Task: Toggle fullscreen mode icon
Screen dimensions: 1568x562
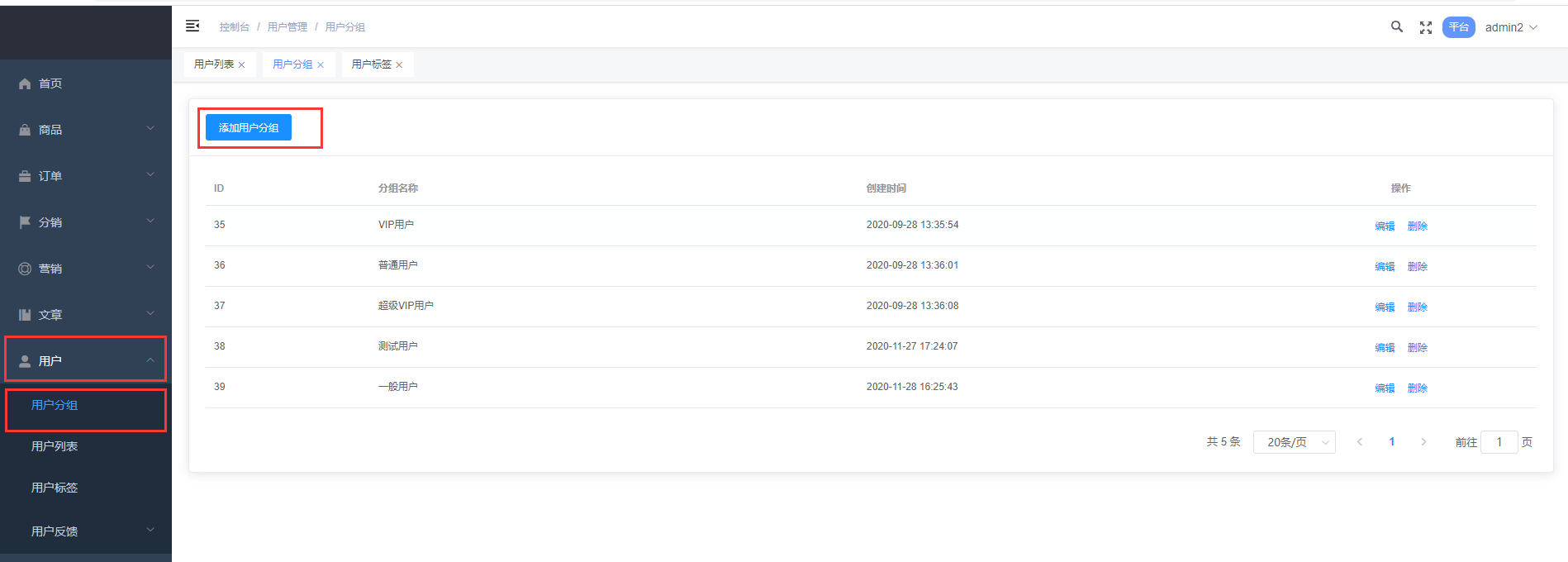Action: click(1426, 27)
